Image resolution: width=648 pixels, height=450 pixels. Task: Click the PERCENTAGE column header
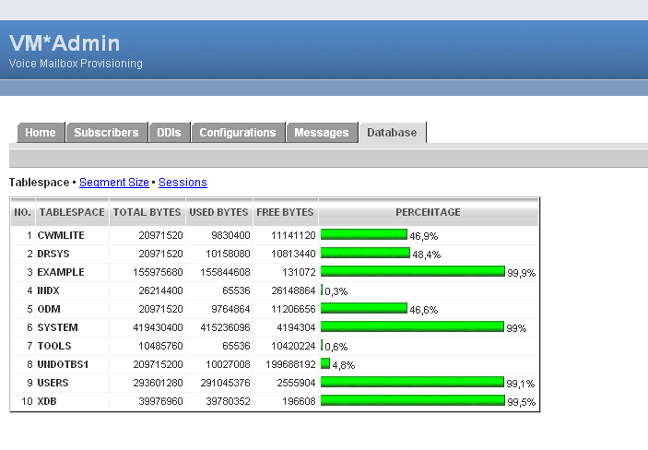click(428, 213)
